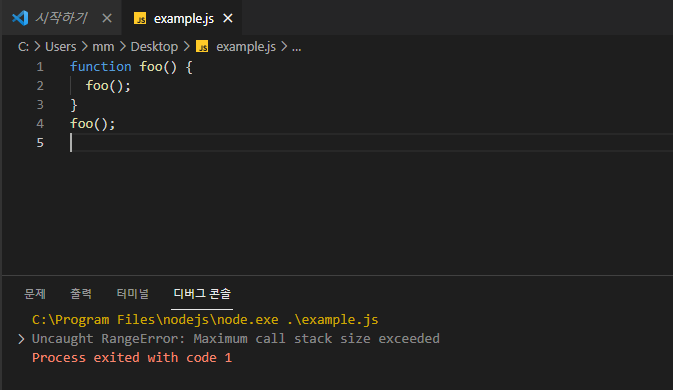Click the JS icon in the breadcrumb
673x390 pixels.
(x=202, y=46)
